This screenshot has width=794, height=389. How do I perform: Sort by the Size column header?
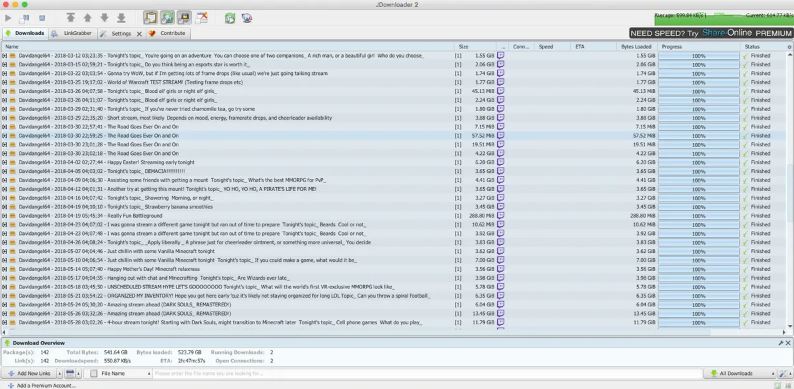click(475, 47)
